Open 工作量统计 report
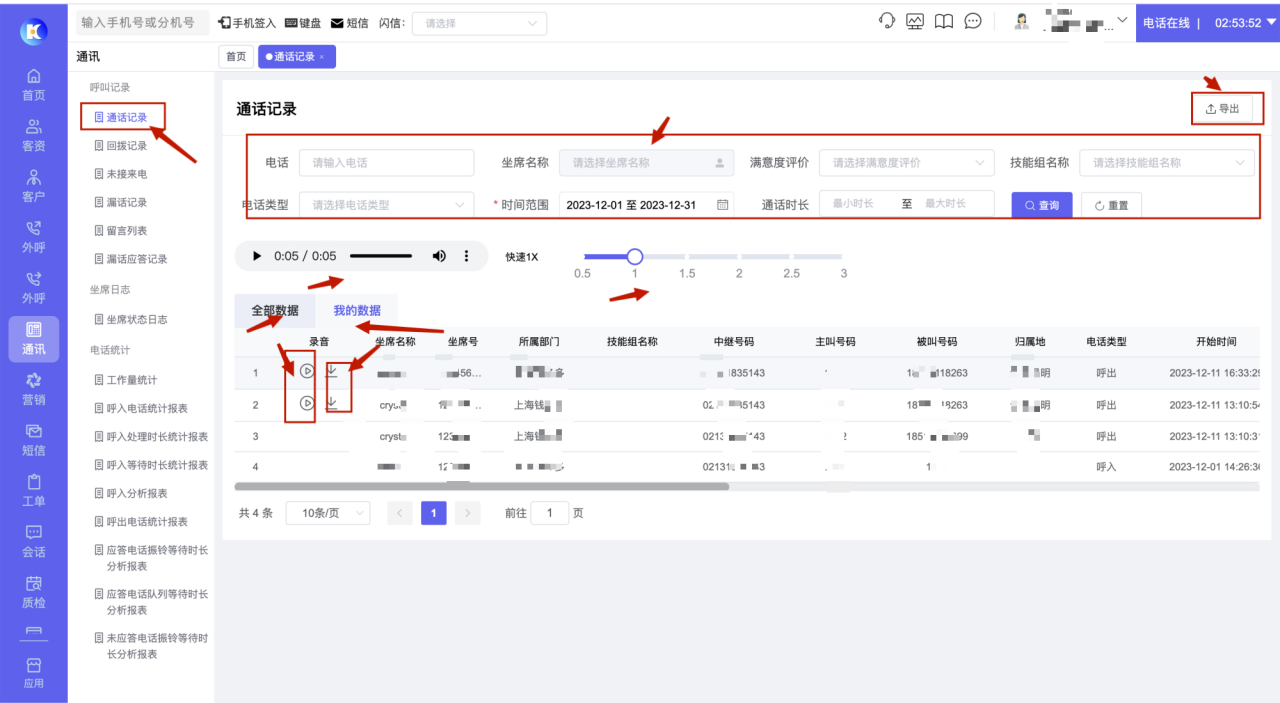Screen dimensions: 1280x703 coord(127,380)
